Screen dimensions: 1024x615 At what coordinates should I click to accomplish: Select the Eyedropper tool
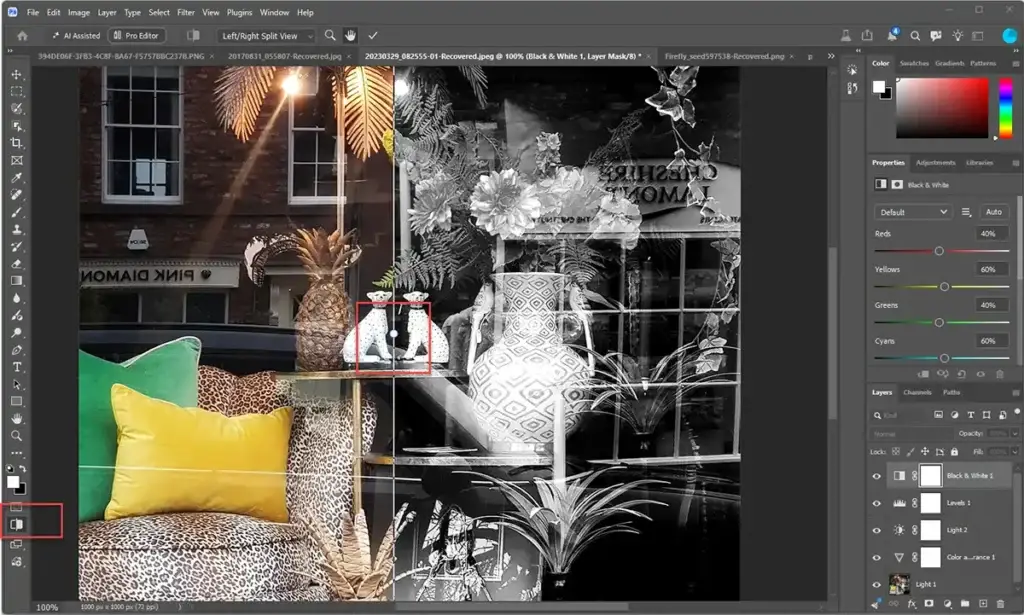16,178
